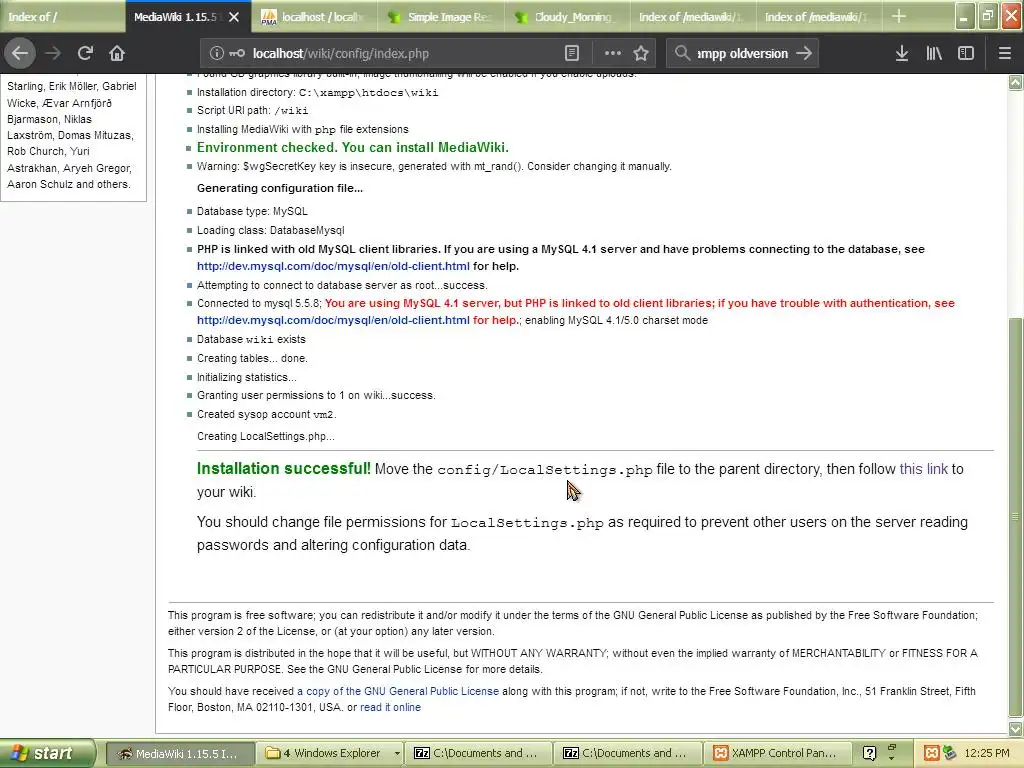Click 'Created sysop account vm2' line

(x=266, y=415)
